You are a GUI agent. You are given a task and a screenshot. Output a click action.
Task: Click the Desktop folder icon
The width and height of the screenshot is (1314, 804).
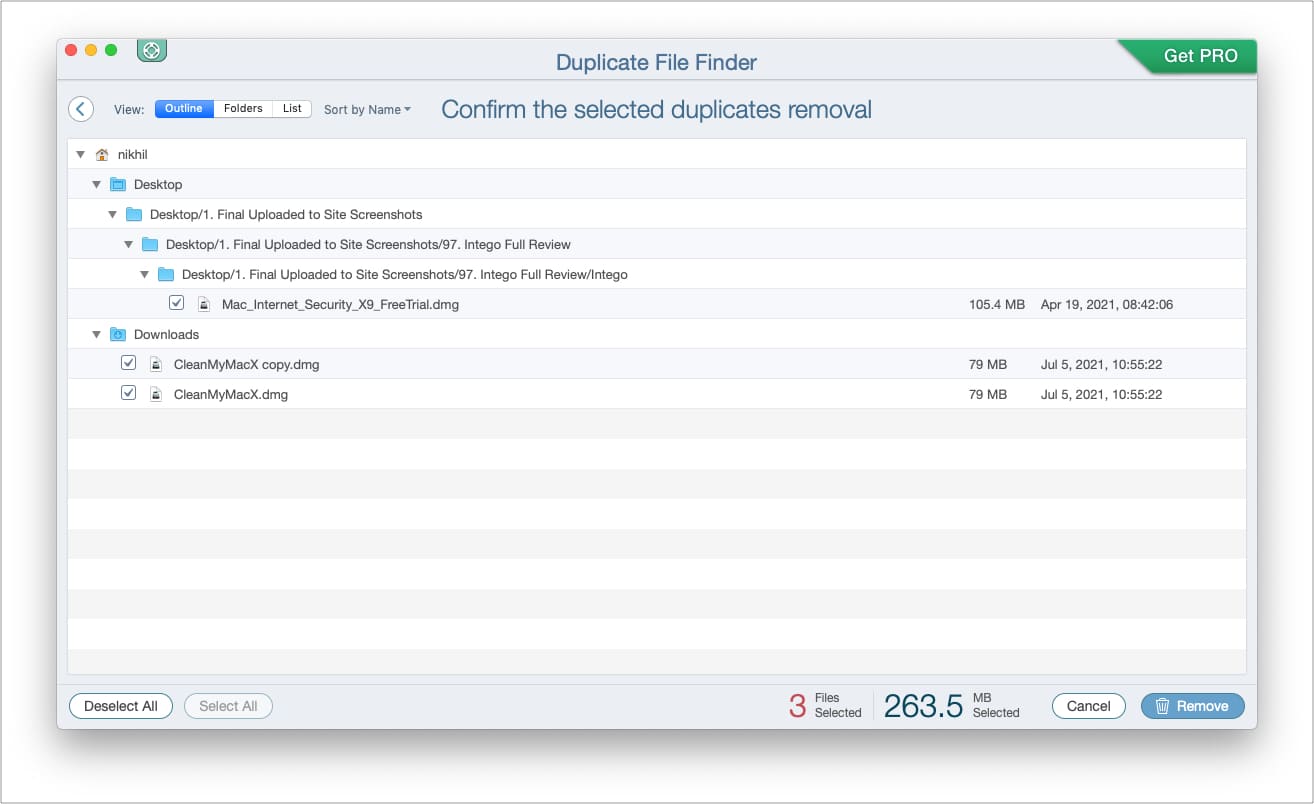118,185
